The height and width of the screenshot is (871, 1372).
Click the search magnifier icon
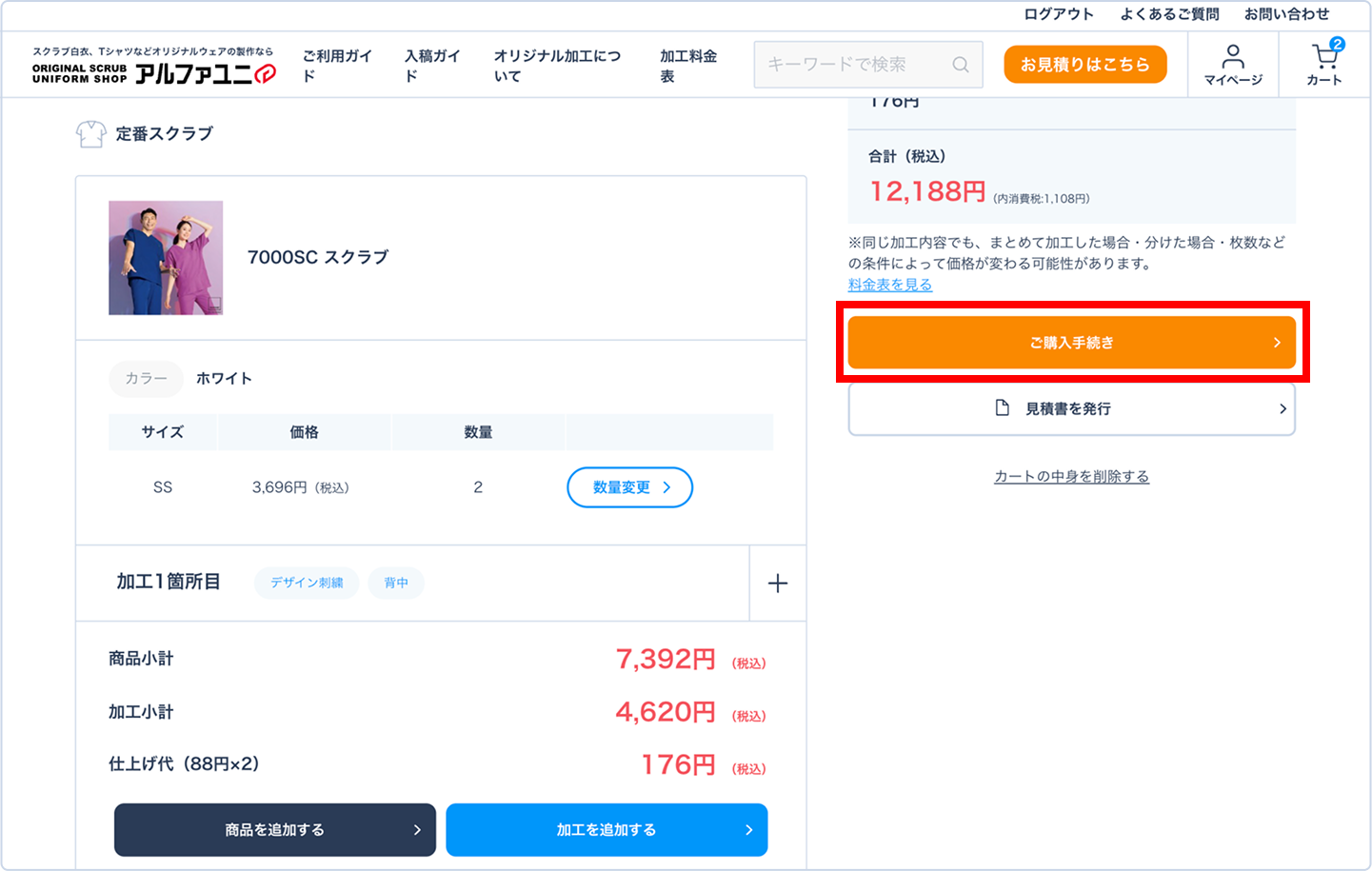coord(961,65)
